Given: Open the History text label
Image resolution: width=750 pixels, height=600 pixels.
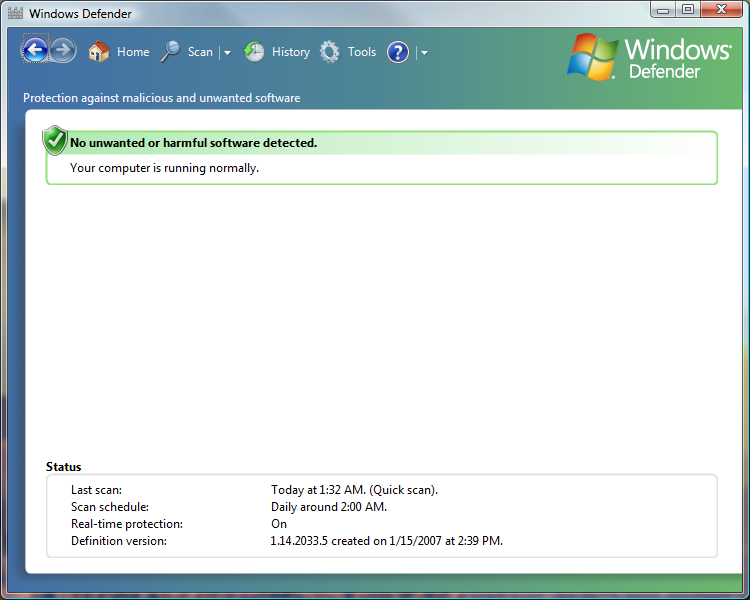Looking at the screenshot, I should pos(291,52).
